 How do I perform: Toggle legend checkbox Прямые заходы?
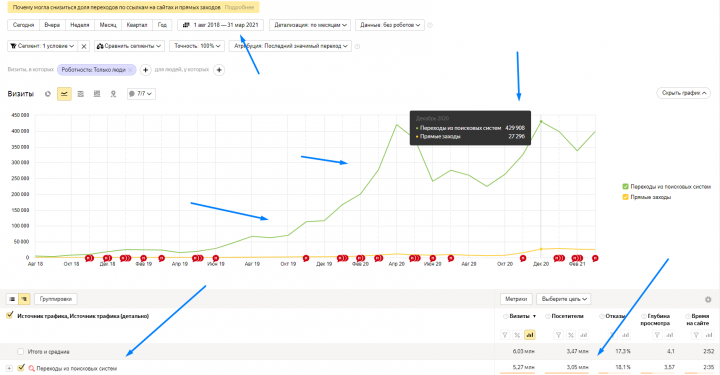tap(625, 197)
